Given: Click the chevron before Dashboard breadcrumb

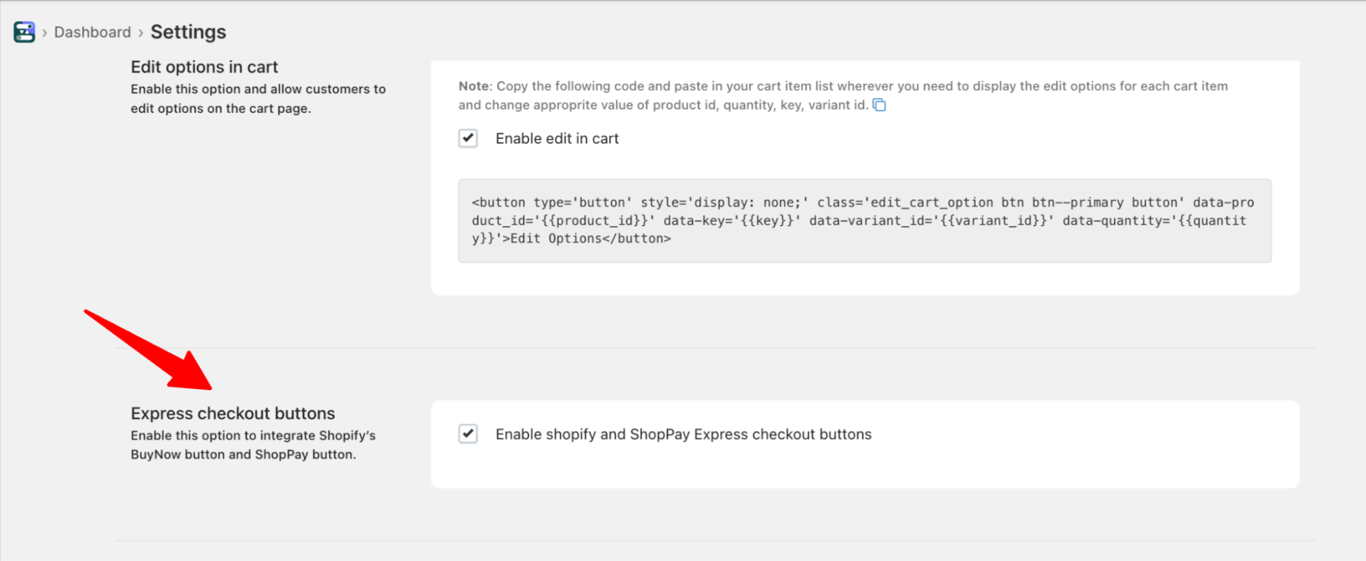Looking at the screenshot, I should [45, 33].
